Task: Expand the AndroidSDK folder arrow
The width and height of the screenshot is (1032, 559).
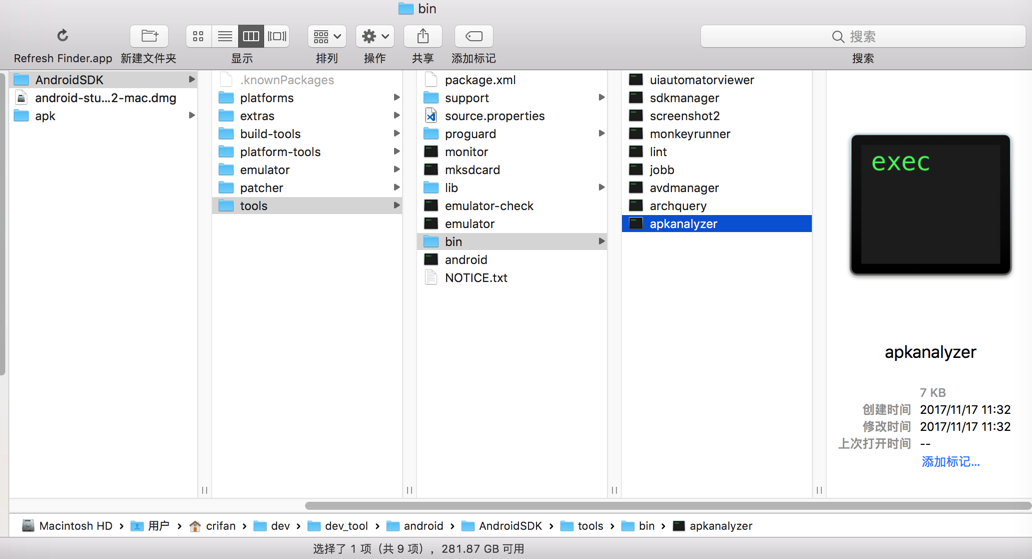Action: 192,80
